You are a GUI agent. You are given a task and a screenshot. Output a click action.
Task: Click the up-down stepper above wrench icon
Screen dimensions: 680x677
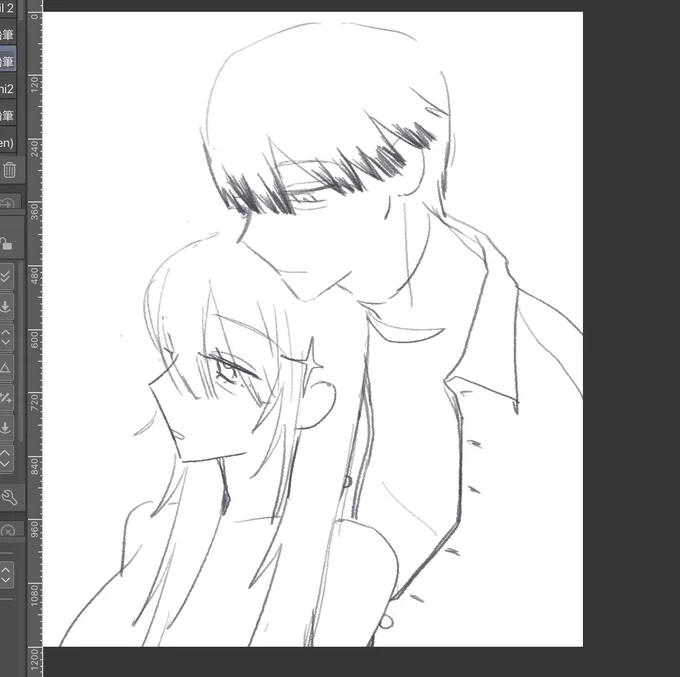(5, 458)
